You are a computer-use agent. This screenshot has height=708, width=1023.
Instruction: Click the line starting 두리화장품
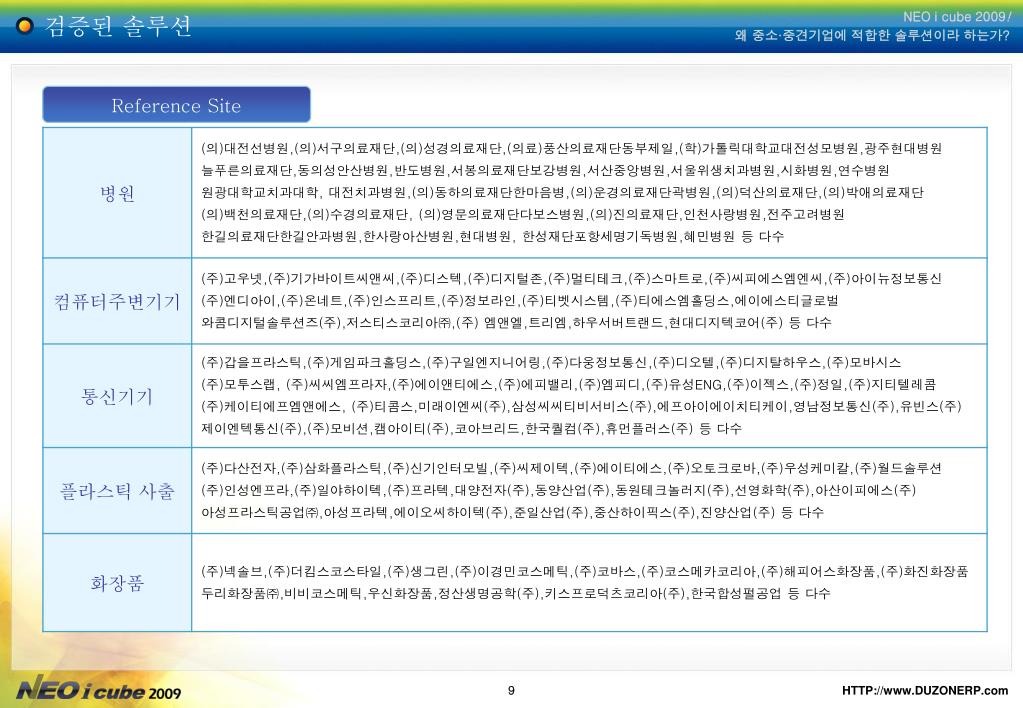(x=515, y=593)
